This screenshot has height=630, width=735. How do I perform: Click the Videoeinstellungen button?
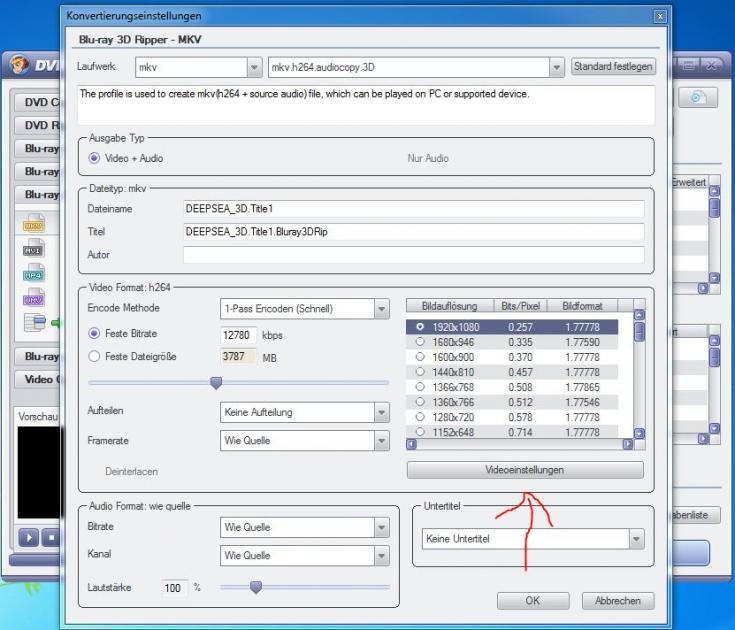point(524,470)
